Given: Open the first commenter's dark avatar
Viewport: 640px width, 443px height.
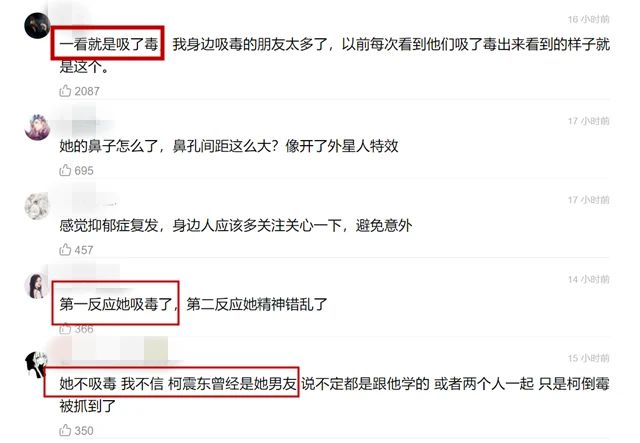Looking at the screenshot, I should pyautogui.click(x=37, y=25).
